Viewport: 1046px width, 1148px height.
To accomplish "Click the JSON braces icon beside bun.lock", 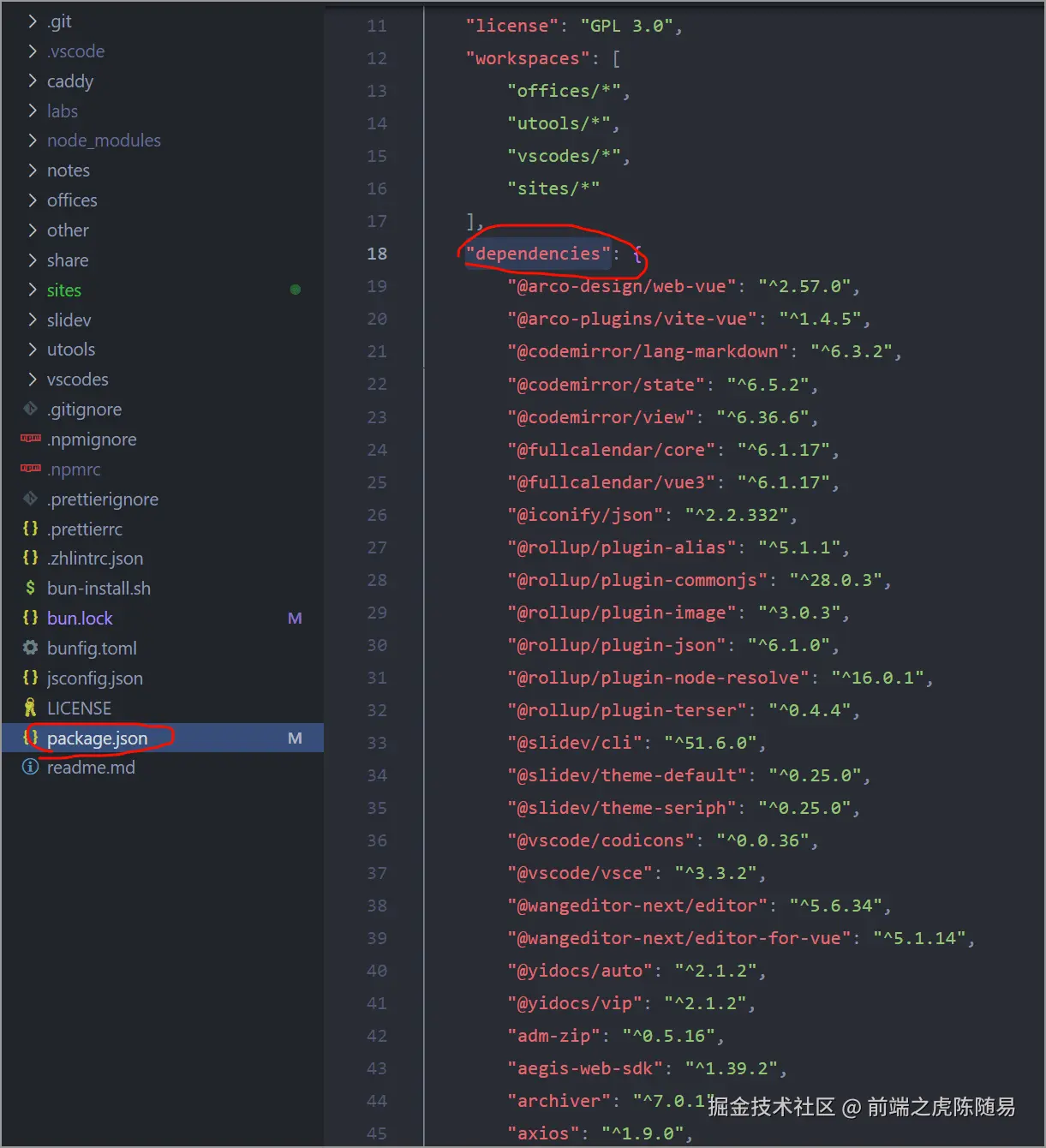I will [31, 618].
